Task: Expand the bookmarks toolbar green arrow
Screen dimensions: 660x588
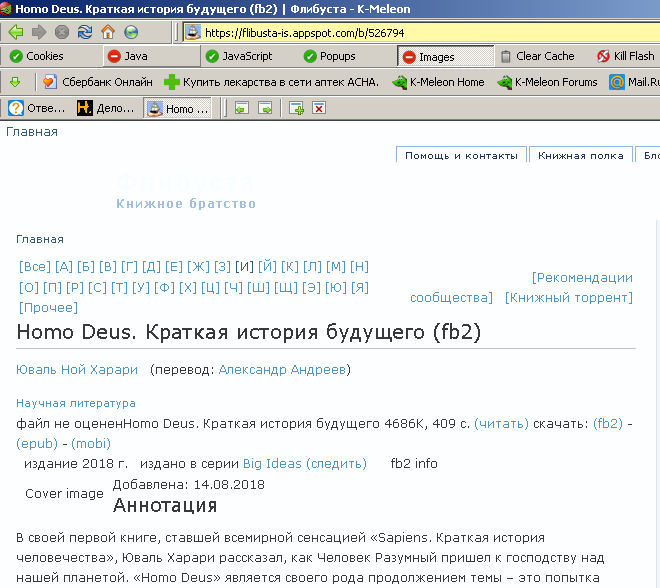Action: tap(15, 82)
